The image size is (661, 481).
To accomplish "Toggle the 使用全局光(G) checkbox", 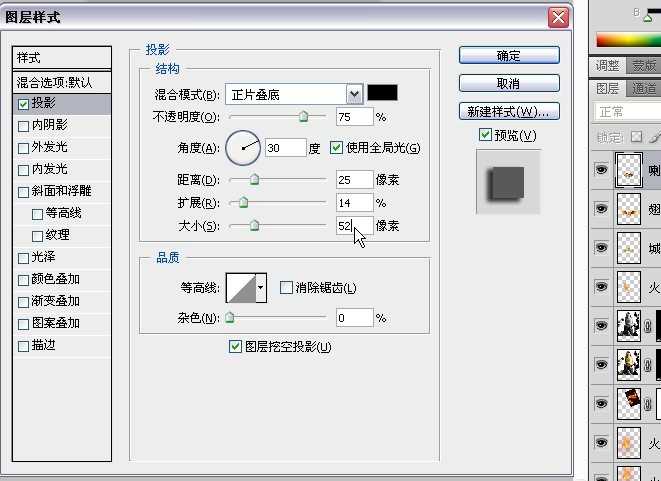I will [336, 148].
